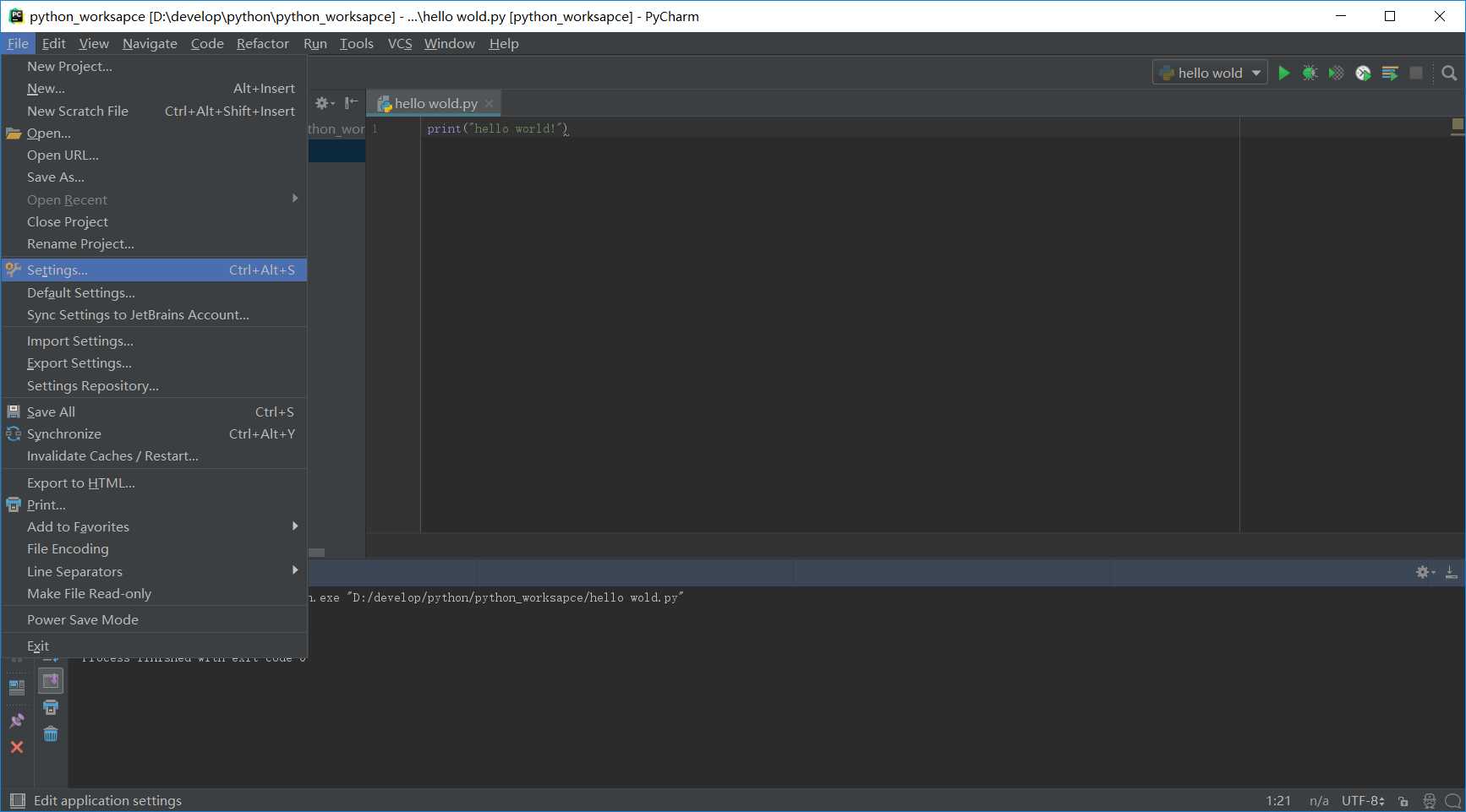Open the Navigate menu
Screen dimensions: 1466x812
point(150,43)
